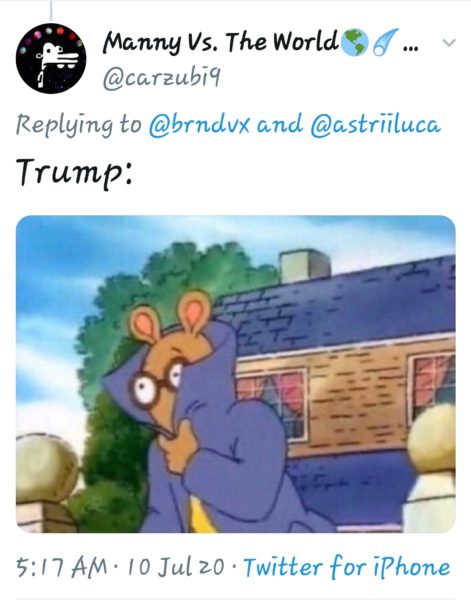Follow the thread line above the avatar
Viewport: 471px width, 600px height.
click(x=51, y=10)
